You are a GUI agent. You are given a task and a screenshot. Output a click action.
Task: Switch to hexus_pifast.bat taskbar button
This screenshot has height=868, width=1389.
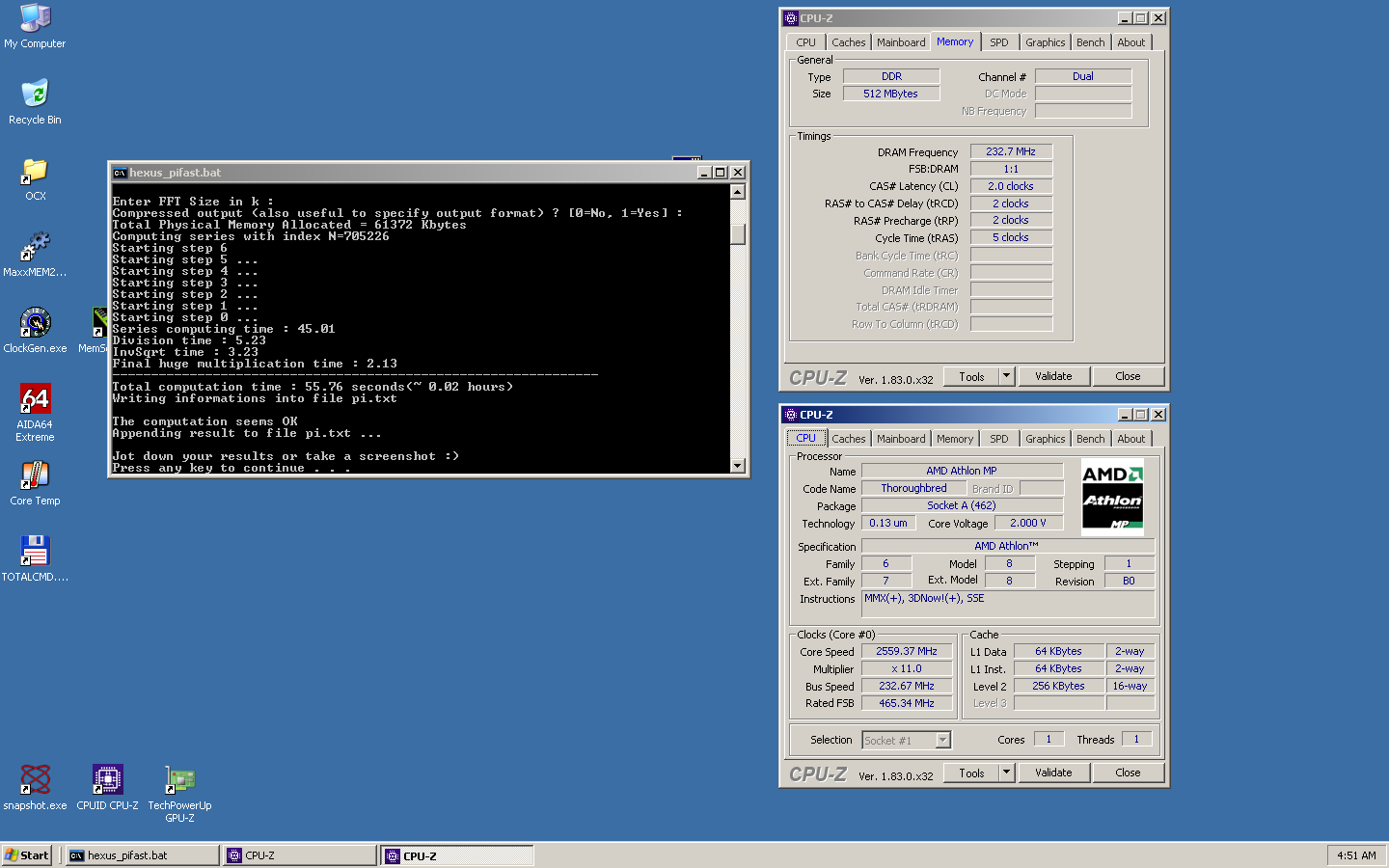point(142,855)
